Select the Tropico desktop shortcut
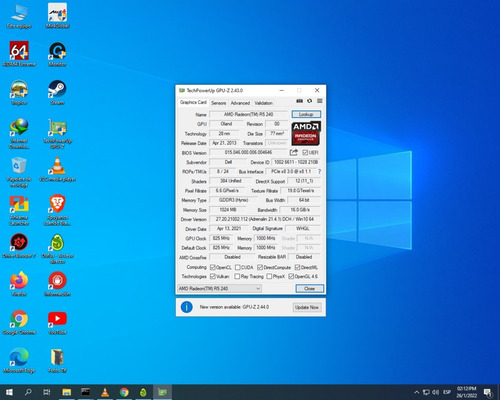The height and width of the screenshot is (400, 500). 19,92
